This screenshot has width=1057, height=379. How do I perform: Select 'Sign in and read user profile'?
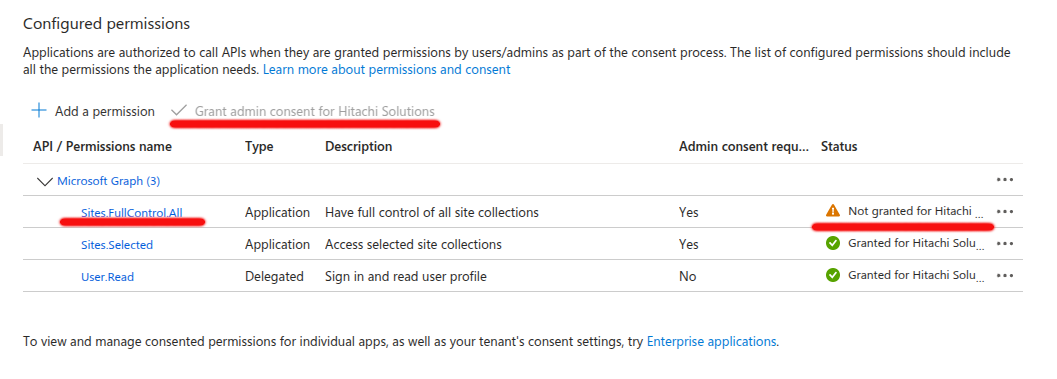(x=406, y=276)
